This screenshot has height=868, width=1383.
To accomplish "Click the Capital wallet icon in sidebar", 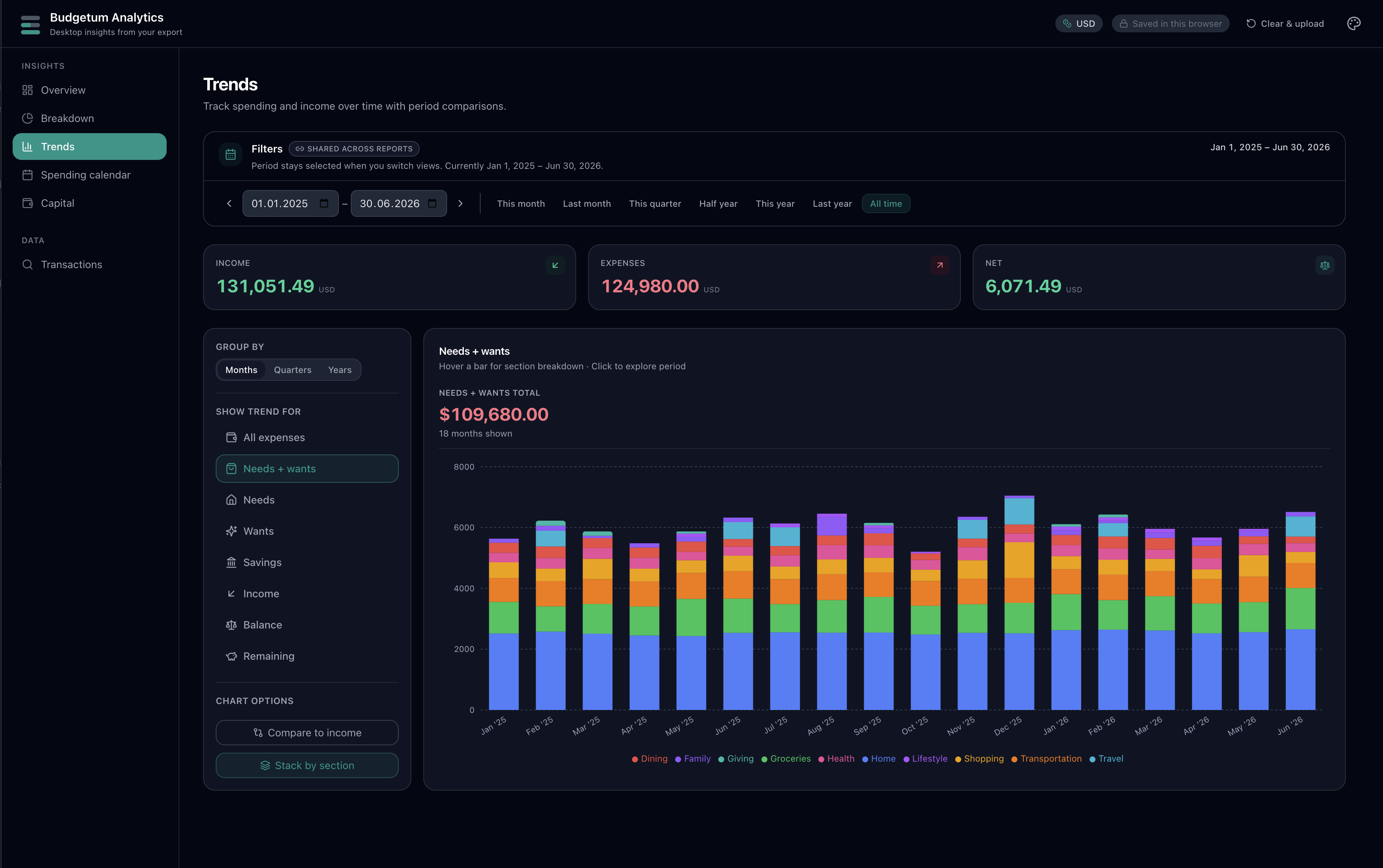I will pos(28,203).
